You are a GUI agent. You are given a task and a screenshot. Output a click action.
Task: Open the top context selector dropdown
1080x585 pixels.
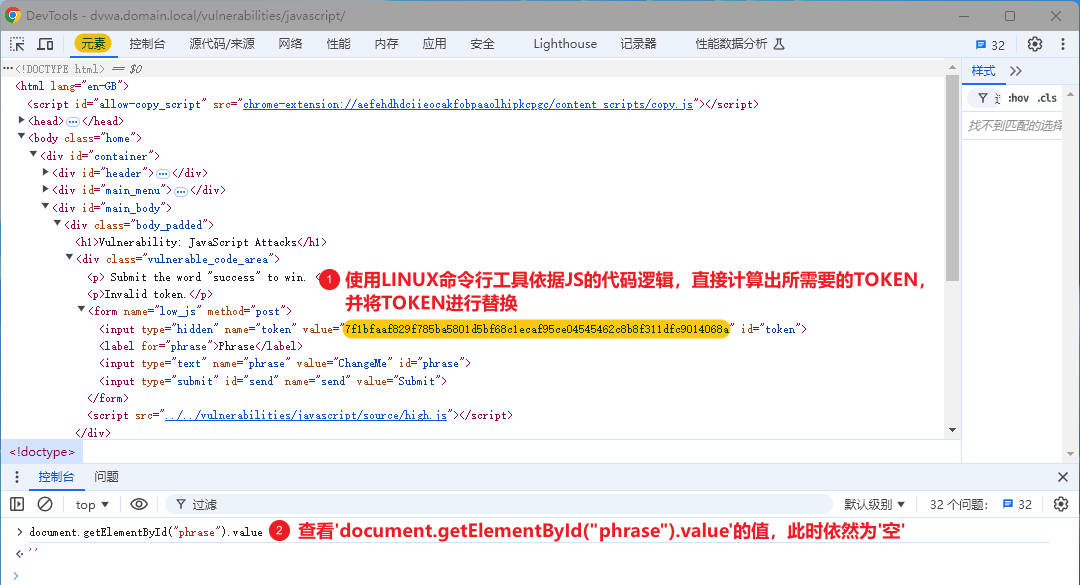coord(92,504)
